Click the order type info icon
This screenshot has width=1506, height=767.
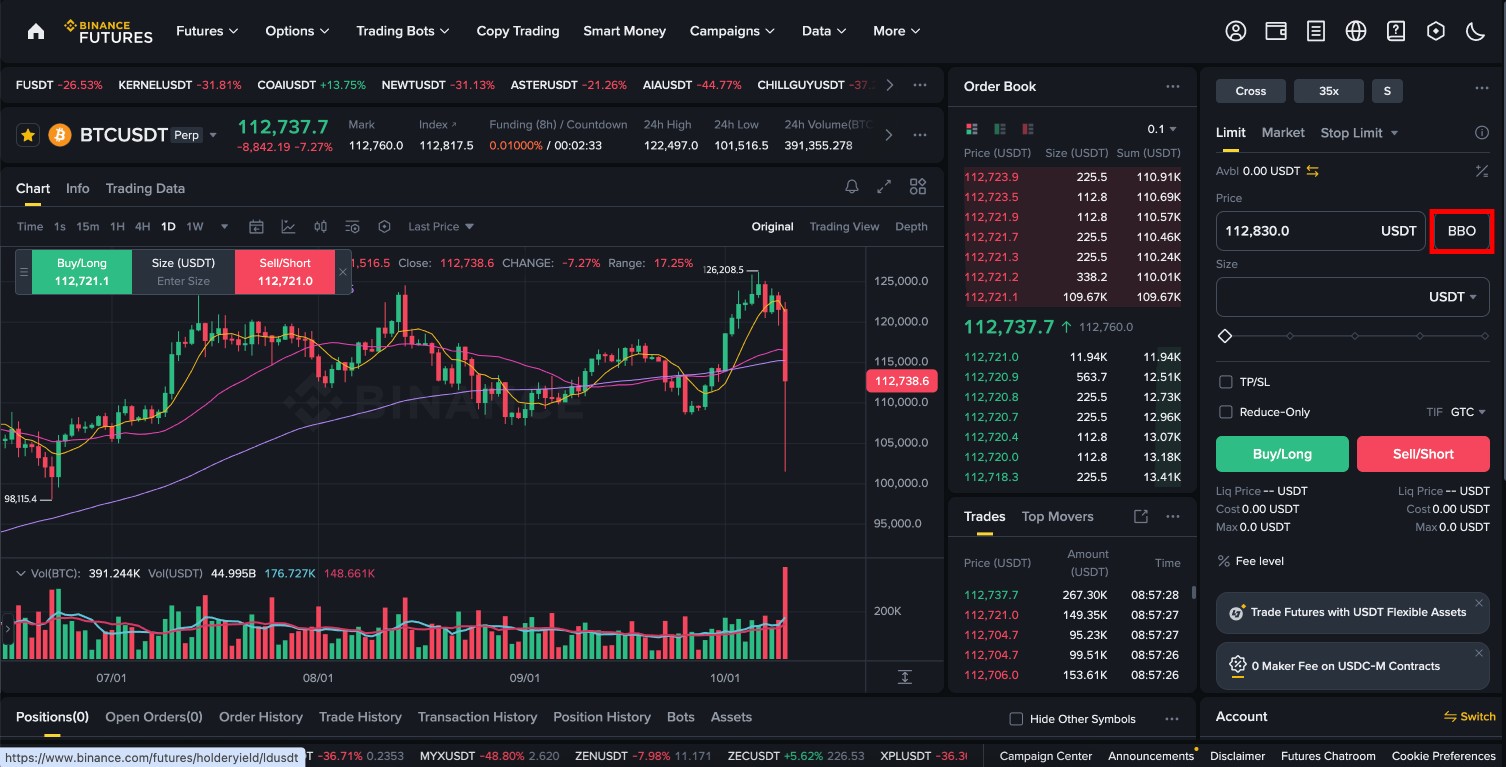[x=1482, y=133]
